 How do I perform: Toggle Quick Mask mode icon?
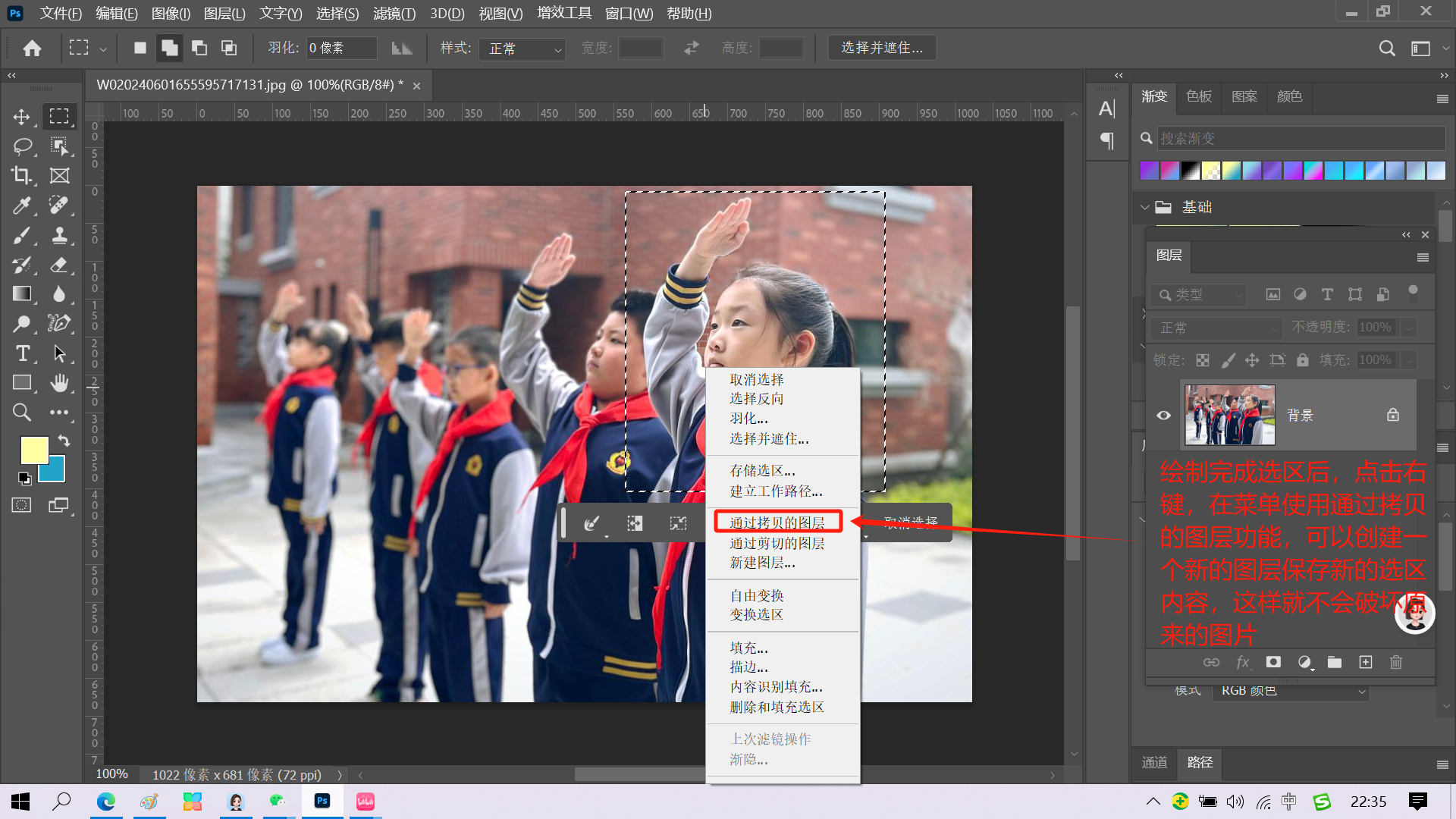tap(21, 505)
